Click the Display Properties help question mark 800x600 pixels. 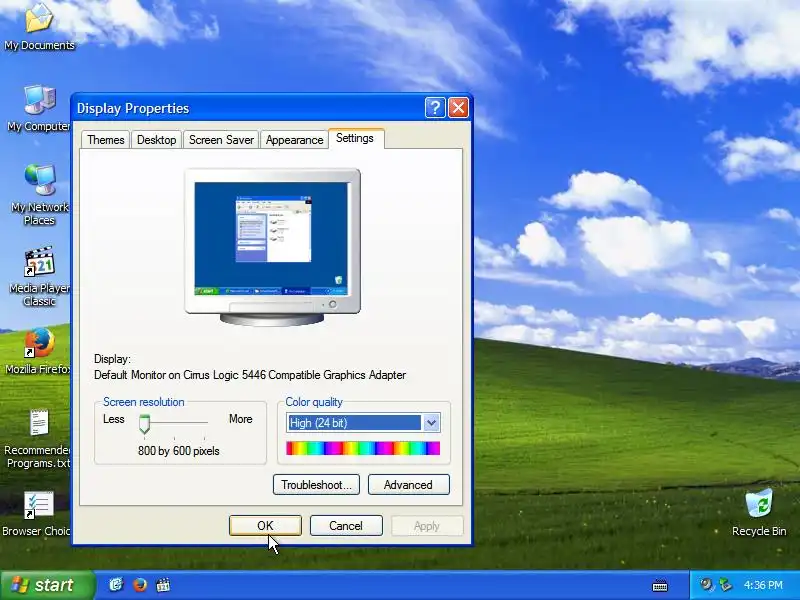pos(435,108)
